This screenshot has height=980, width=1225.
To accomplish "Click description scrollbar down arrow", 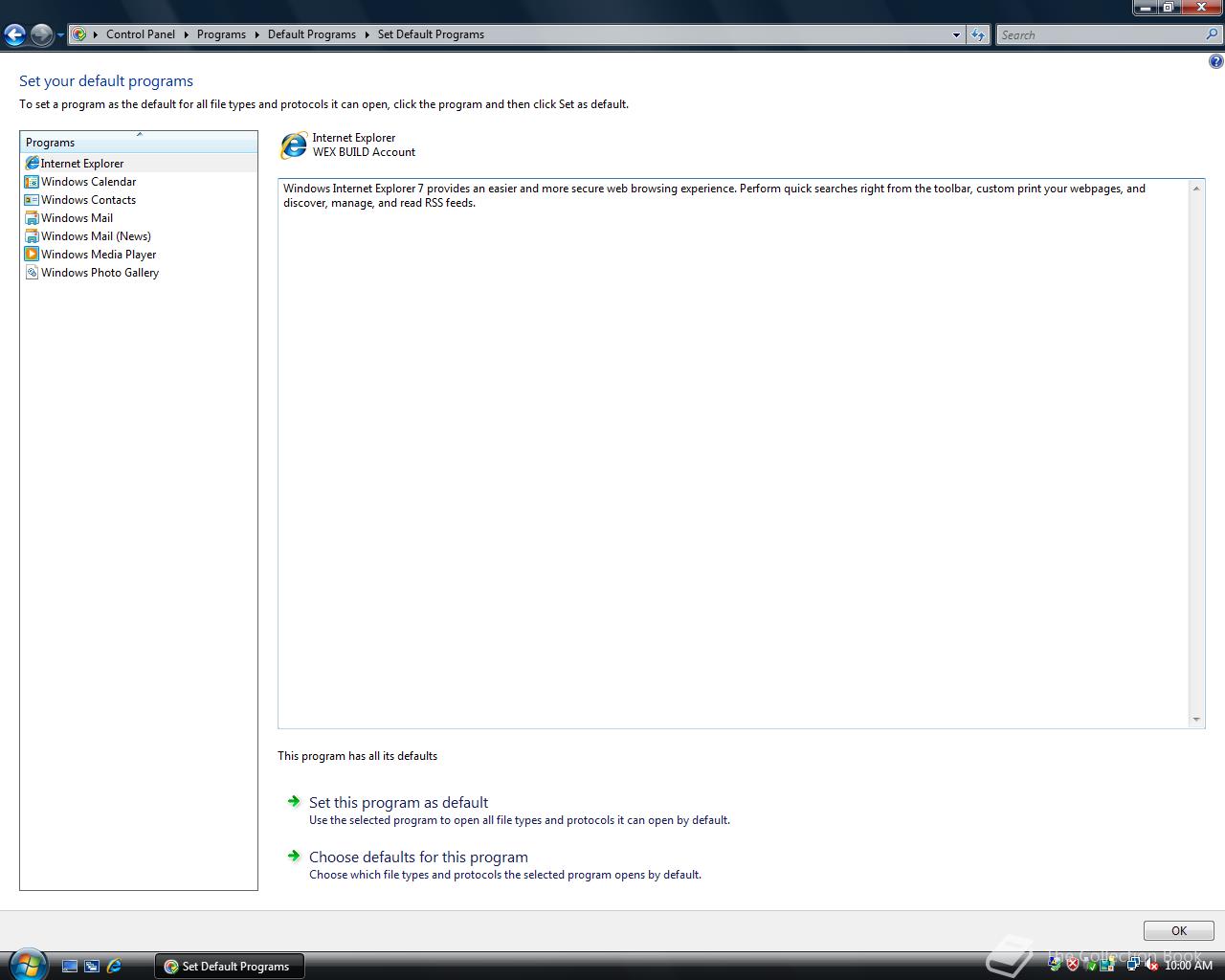I will pyautogui.click(x=1196, y=720).
